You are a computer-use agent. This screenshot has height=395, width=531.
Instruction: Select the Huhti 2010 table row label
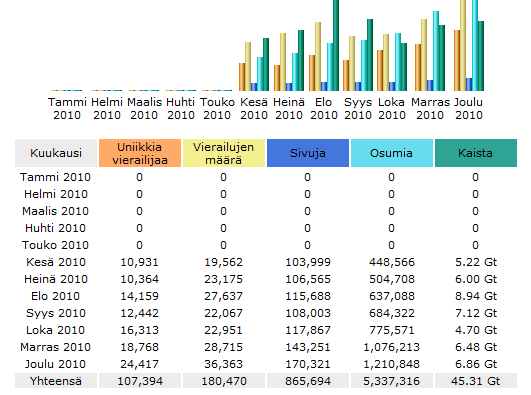[x=56, y=228]
